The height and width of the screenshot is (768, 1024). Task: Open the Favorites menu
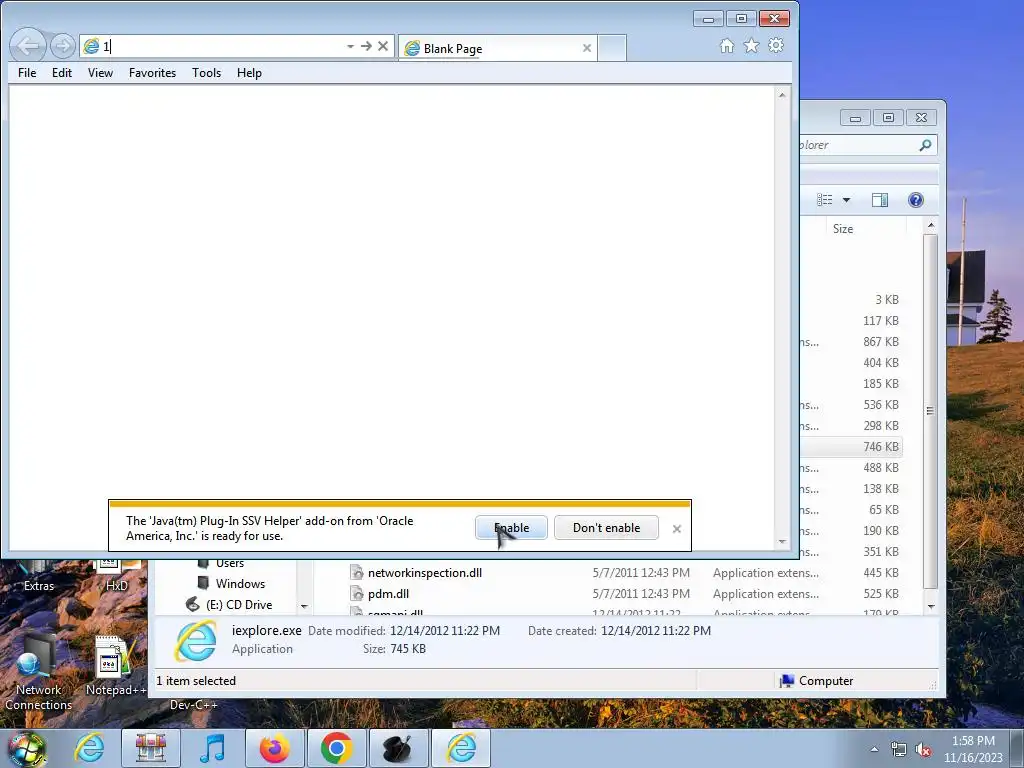tap(152, 72)
